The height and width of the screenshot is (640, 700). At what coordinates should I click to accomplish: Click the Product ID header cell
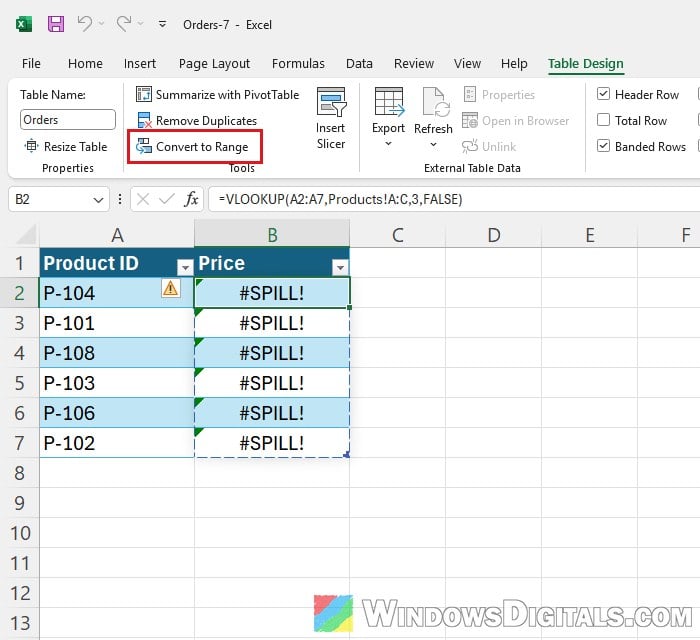pos(117,262)
